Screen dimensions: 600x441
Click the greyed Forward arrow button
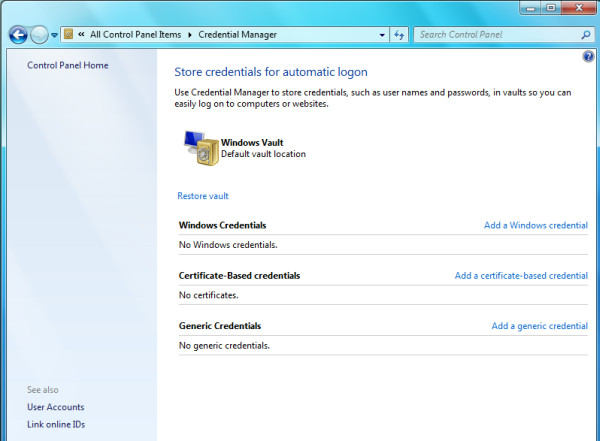39,35
